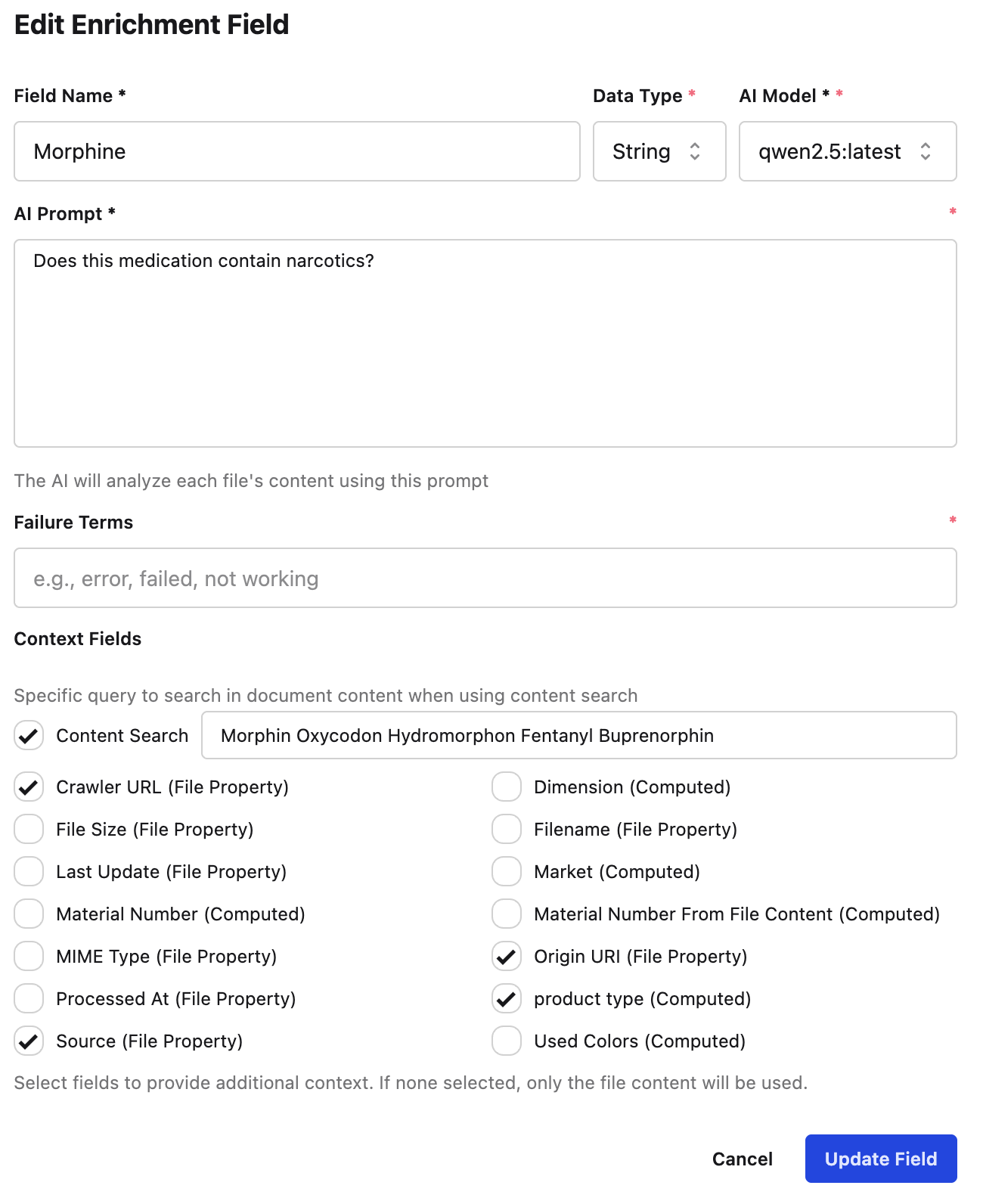Open the AI Model selector showing qwen2.5:latest
The width and height of the screenshot is (983, 1204).
click(x=847, y=151)
